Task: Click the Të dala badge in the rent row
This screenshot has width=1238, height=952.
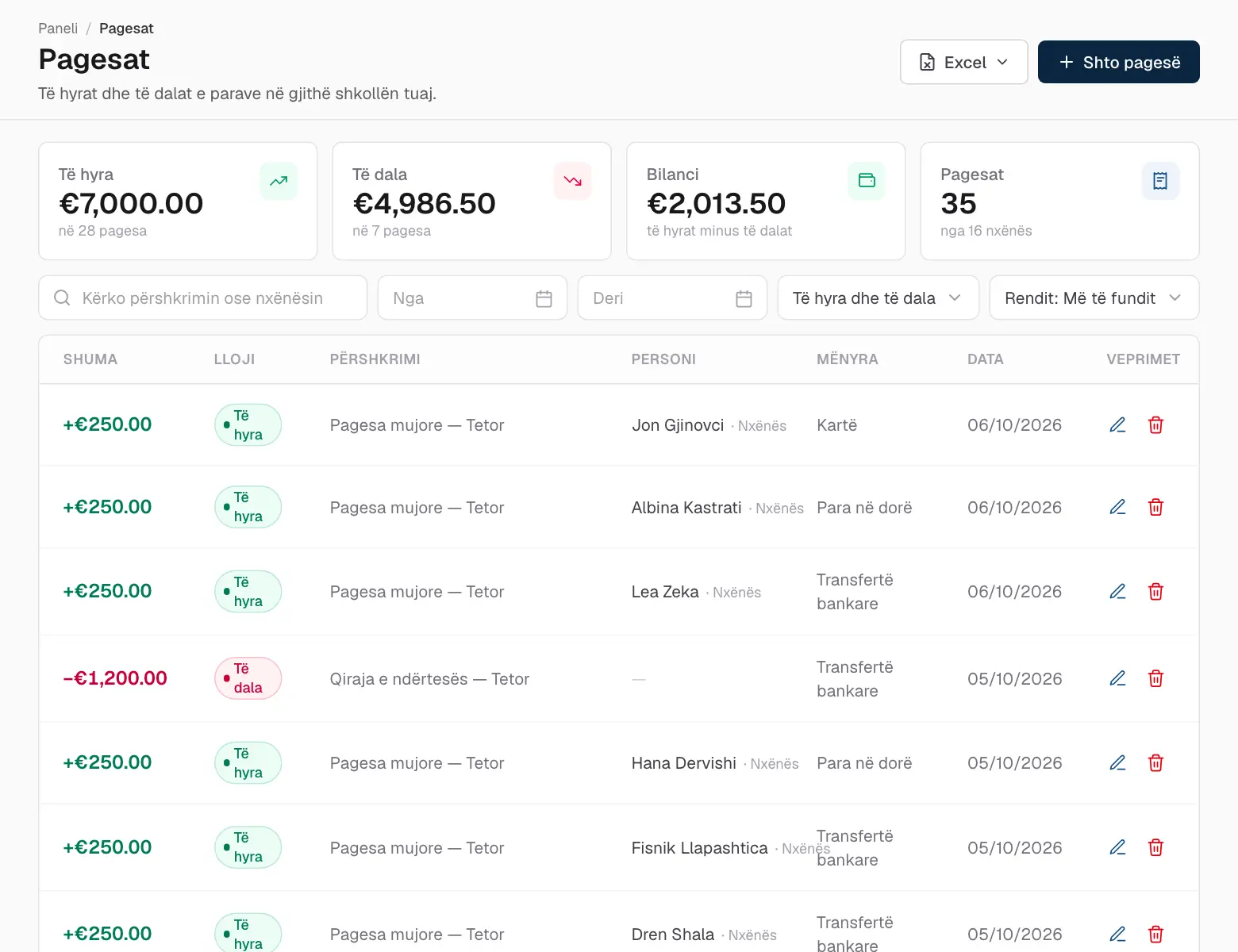Action: [248, 678]
